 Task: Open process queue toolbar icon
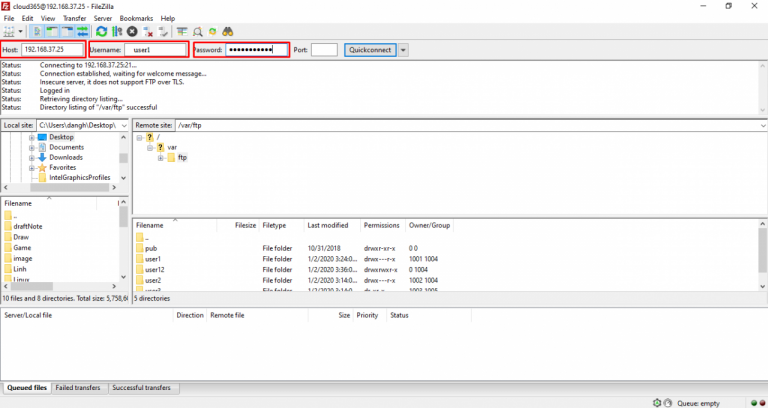[x=117, y=32]
